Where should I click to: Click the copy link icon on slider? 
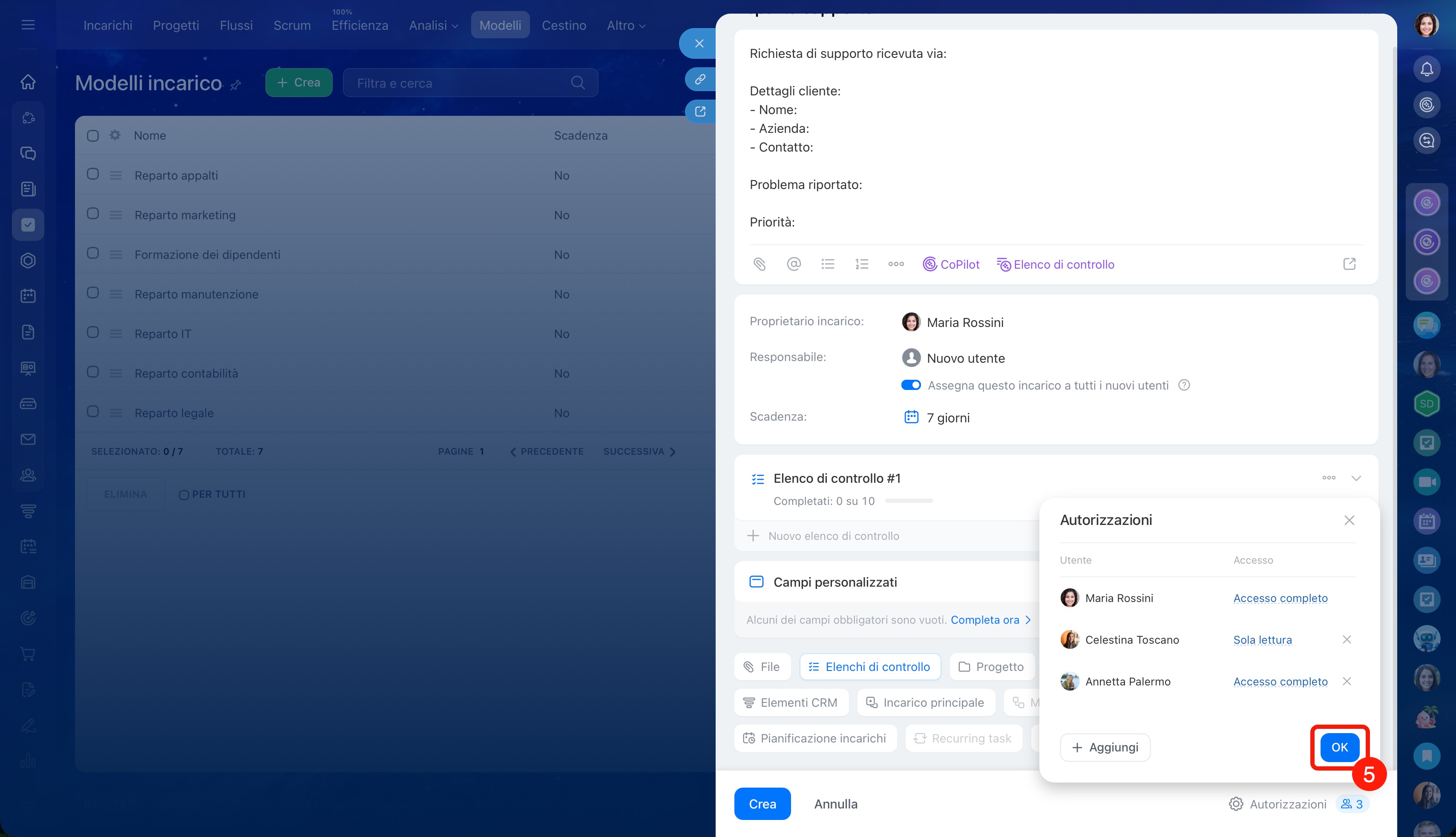coord(700,79)
